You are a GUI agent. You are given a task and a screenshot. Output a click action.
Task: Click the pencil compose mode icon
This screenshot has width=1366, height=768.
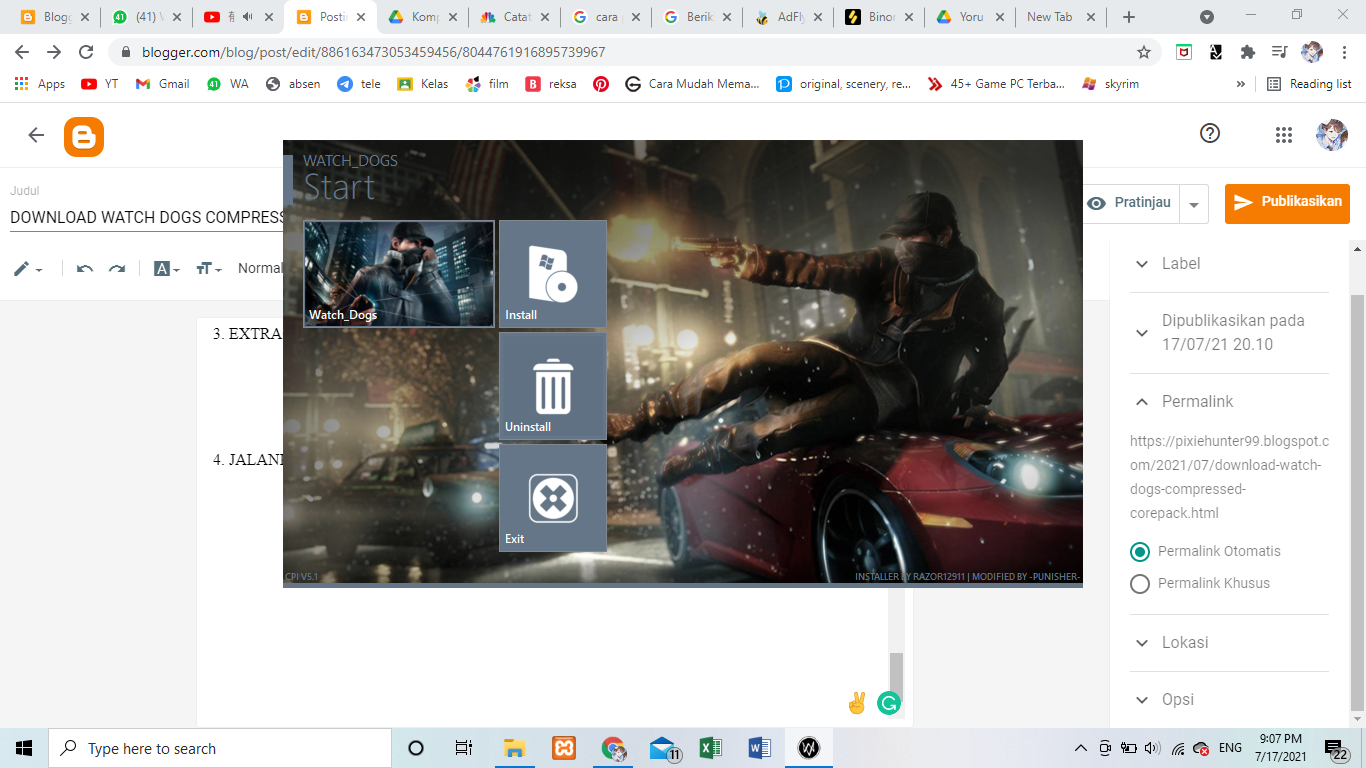[x=28, y=268]
